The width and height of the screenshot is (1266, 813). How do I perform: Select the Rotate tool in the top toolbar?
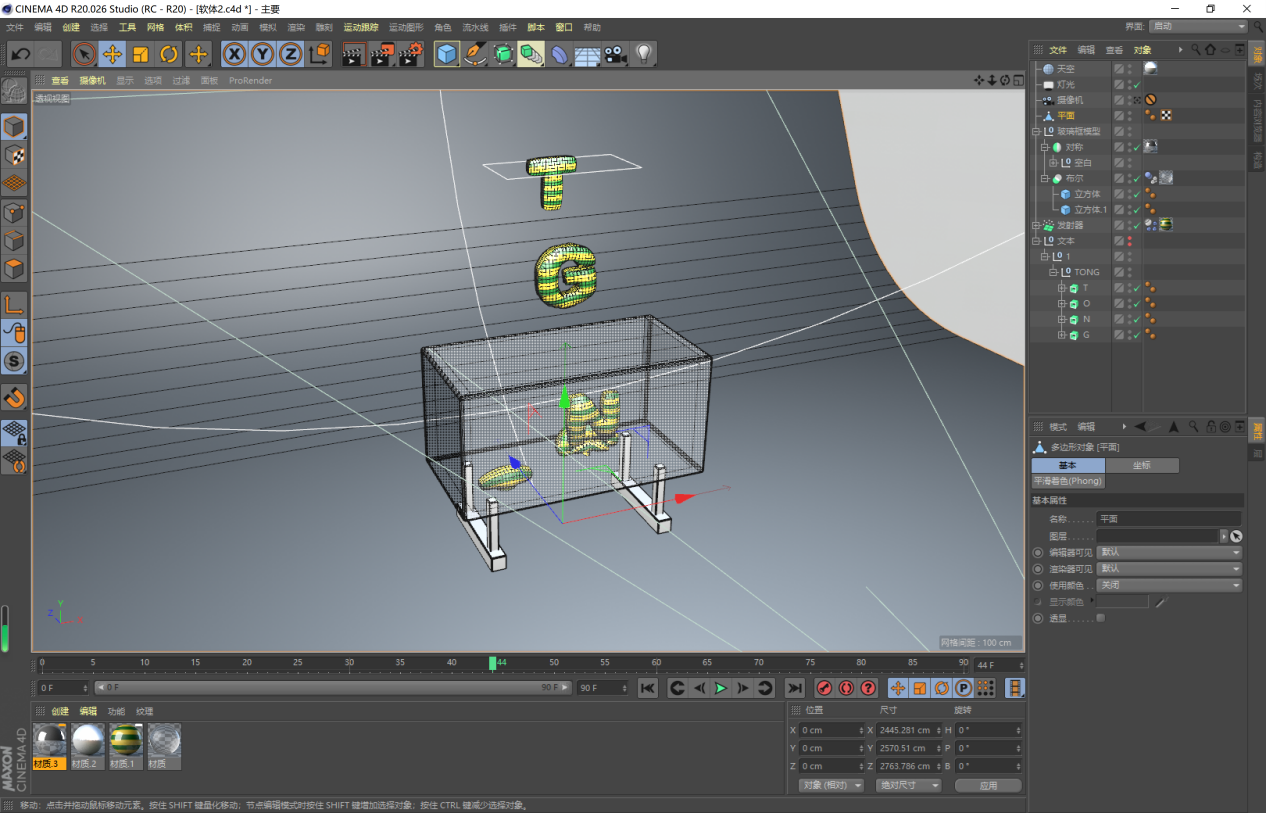169,54
